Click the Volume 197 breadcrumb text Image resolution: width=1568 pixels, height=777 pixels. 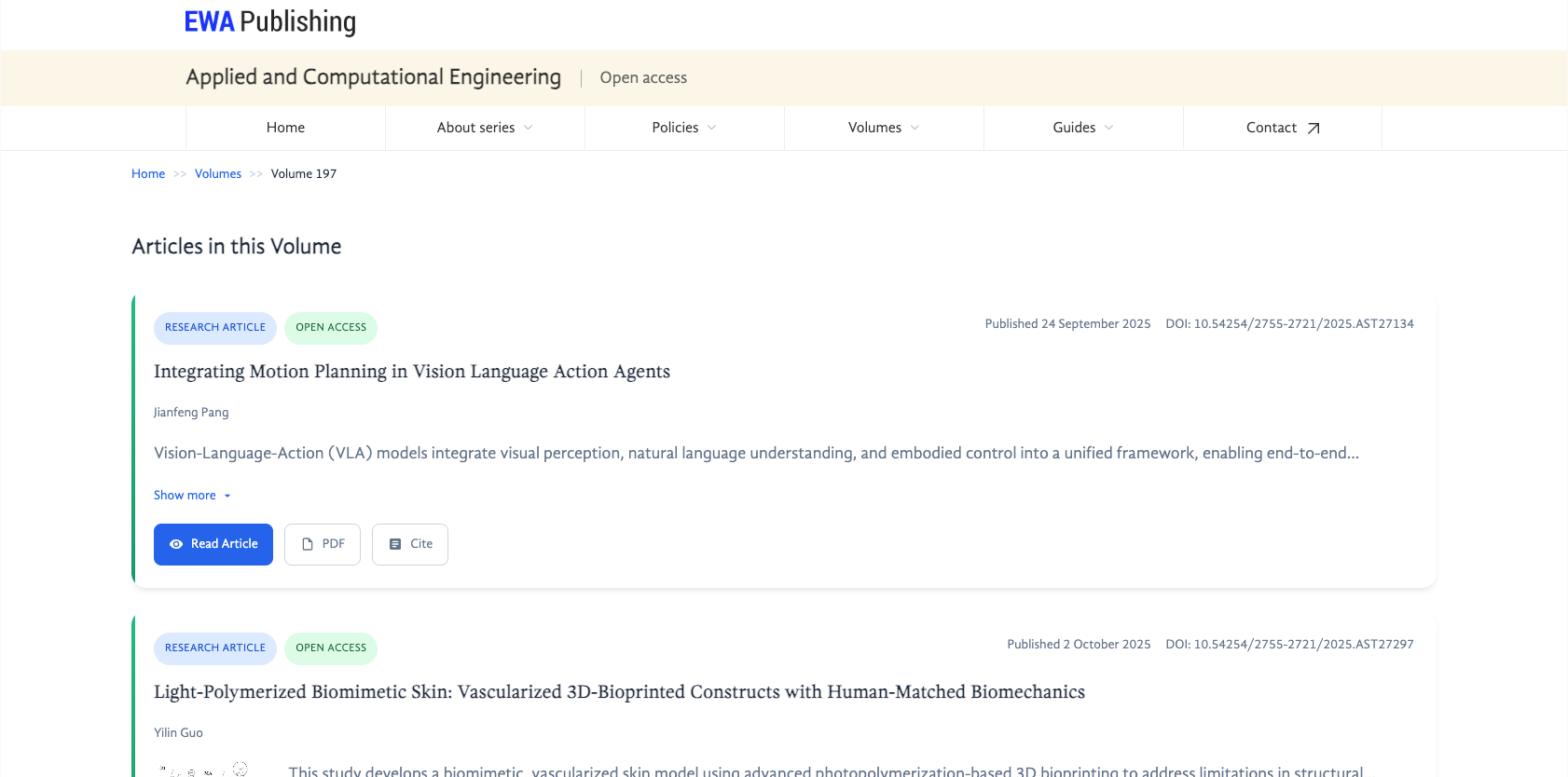coord(304,174)
